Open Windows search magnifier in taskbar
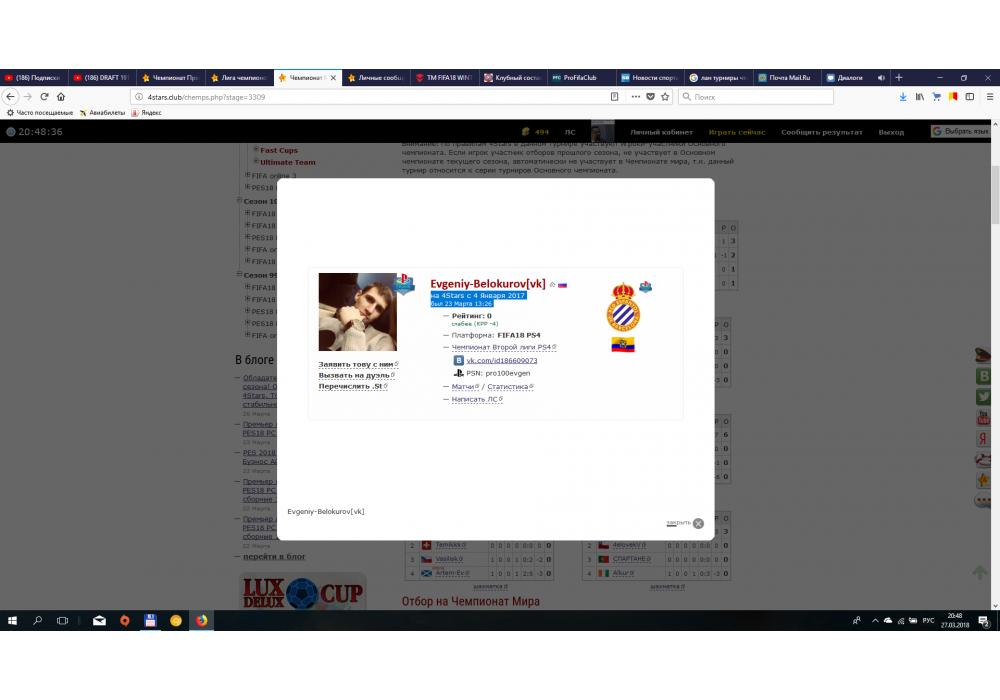The height and width of the screenshot is (700, 1000). [x=38, y=620]
